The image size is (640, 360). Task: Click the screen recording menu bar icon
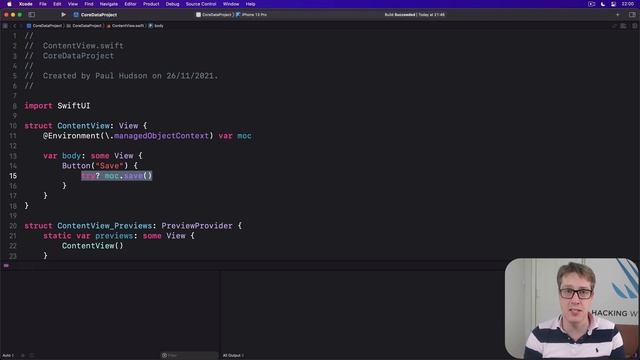coord(591,4)
